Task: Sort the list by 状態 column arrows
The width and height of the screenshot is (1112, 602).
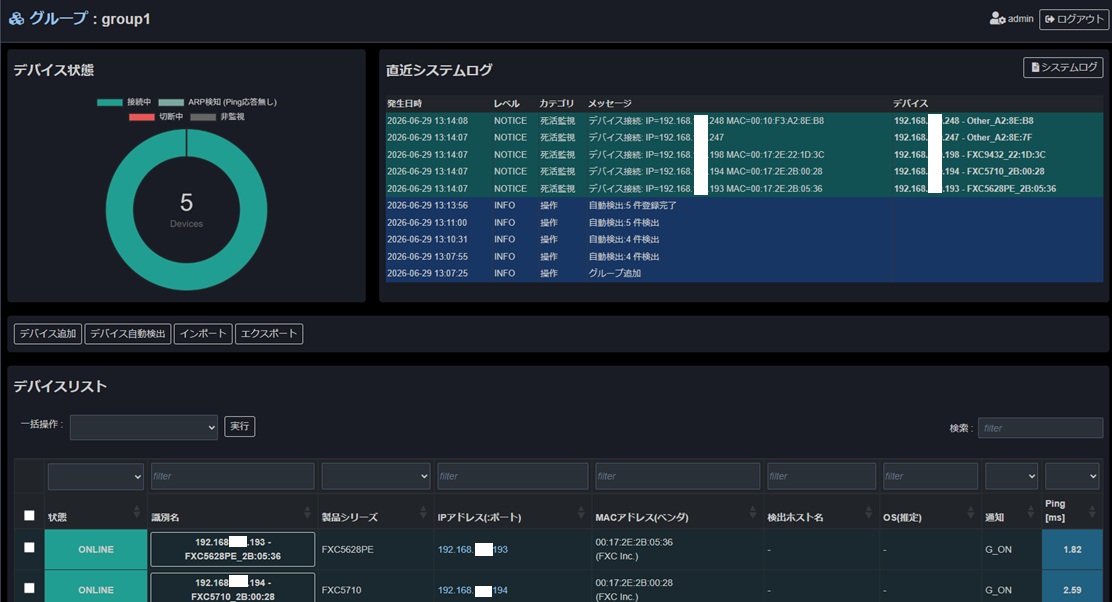Action: 136,512
